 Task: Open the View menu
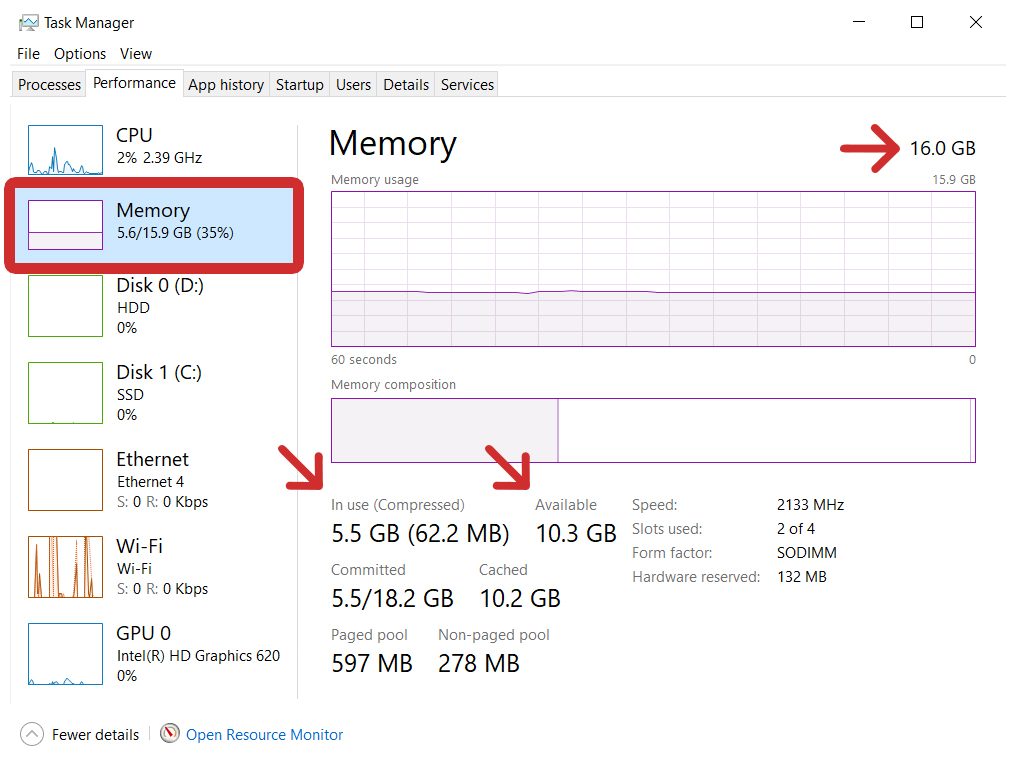[x=135, y=54]
